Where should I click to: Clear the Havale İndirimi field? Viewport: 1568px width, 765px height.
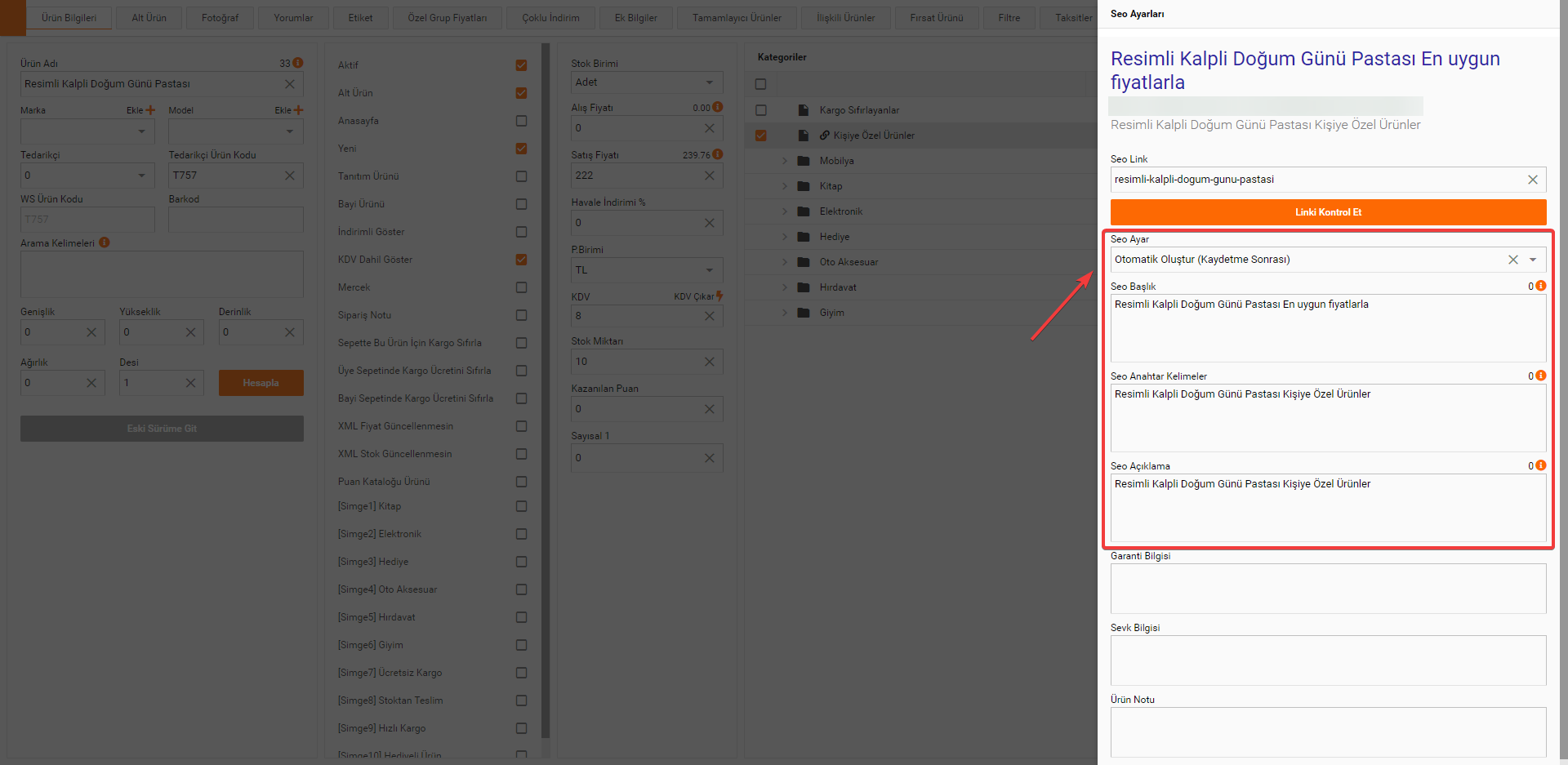(x=710, y=223)
